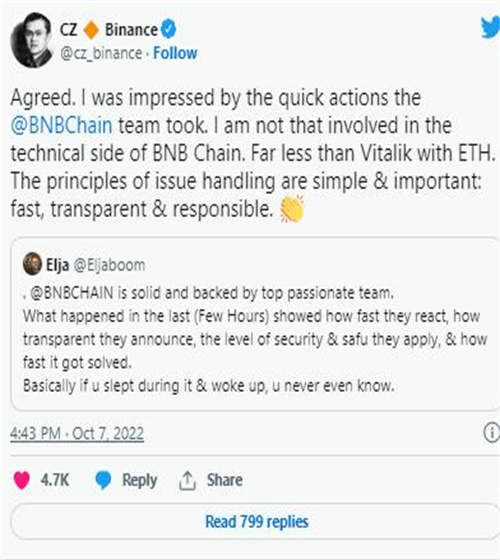The image size is (500, 560).
Task: Click the share upload arrow icon
Action: (x=187, y=480)
